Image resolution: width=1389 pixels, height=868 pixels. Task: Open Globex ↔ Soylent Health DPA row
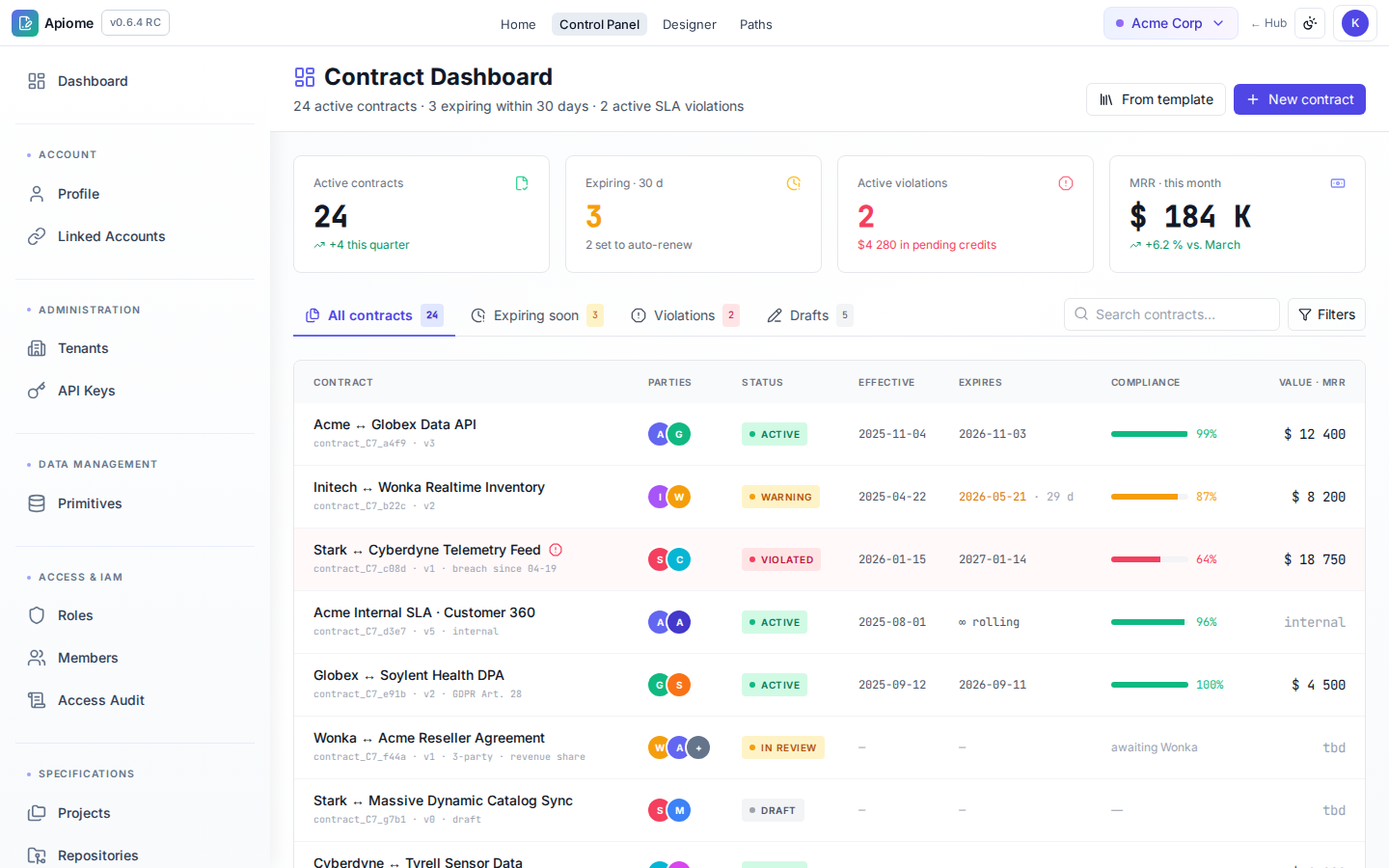(x=830, y=685)
